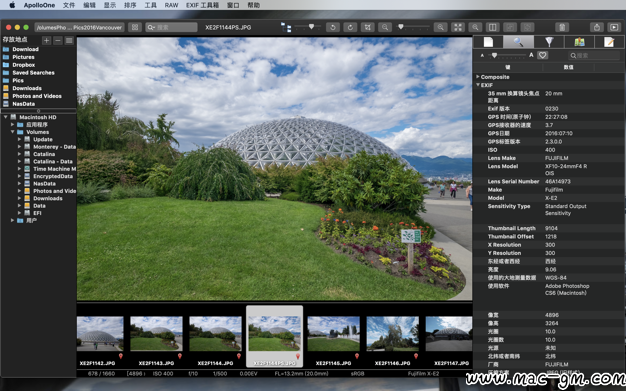Expand the 应用程序 folder arrow

coord(12,125)
